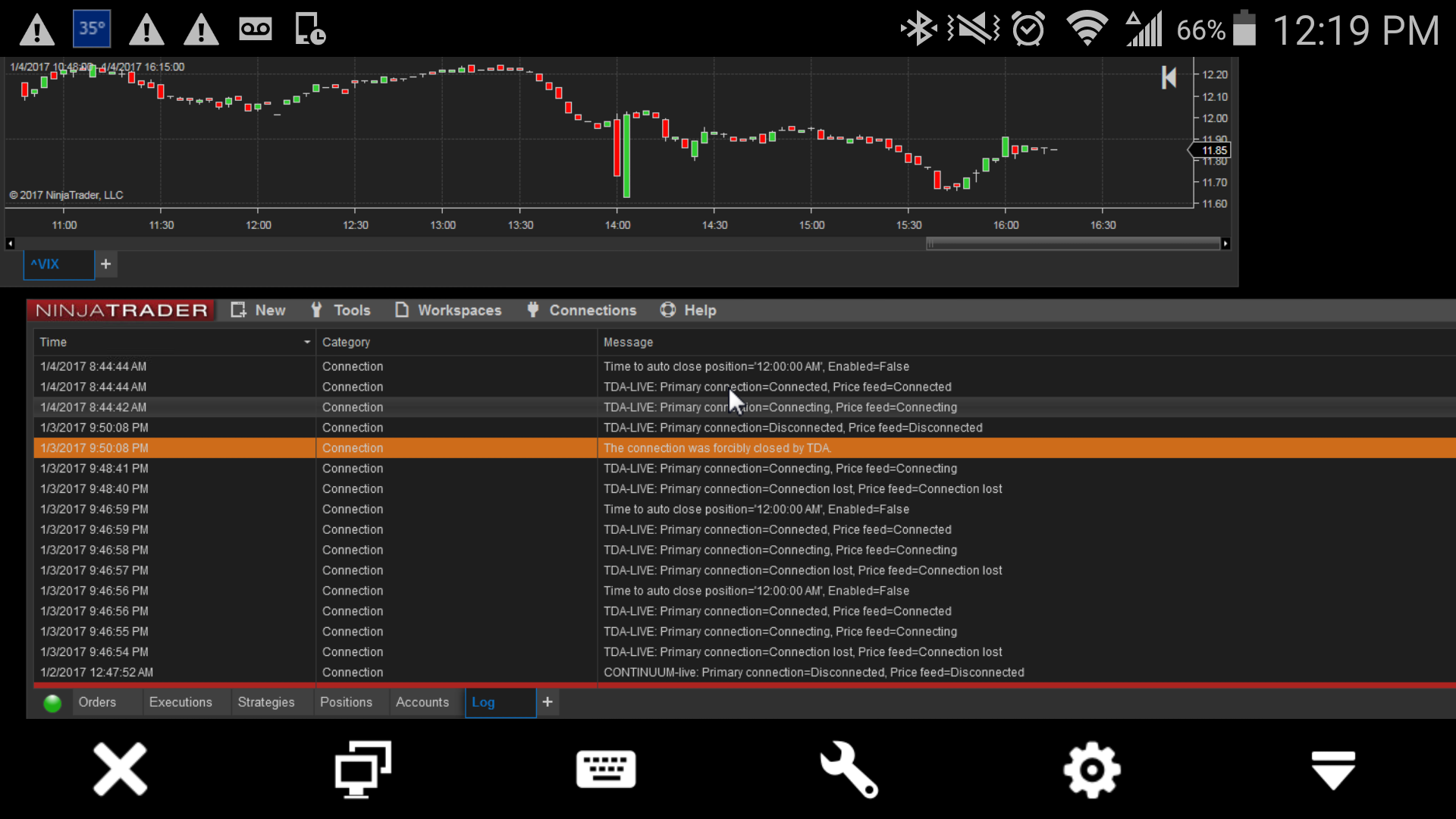Select the highlighted forcibly closed connection row

[x=717, y=448]
